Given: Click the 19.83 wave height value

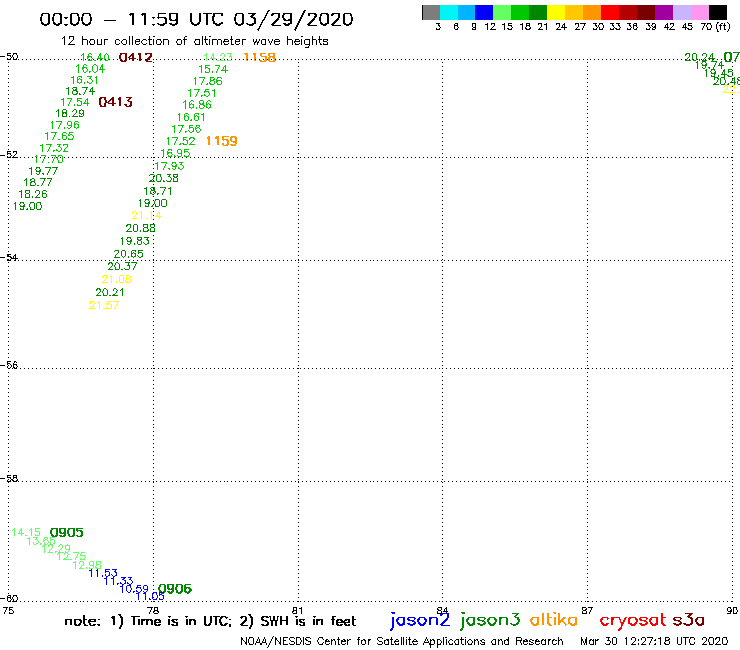Looking at the screenshot, I should 135,241.
